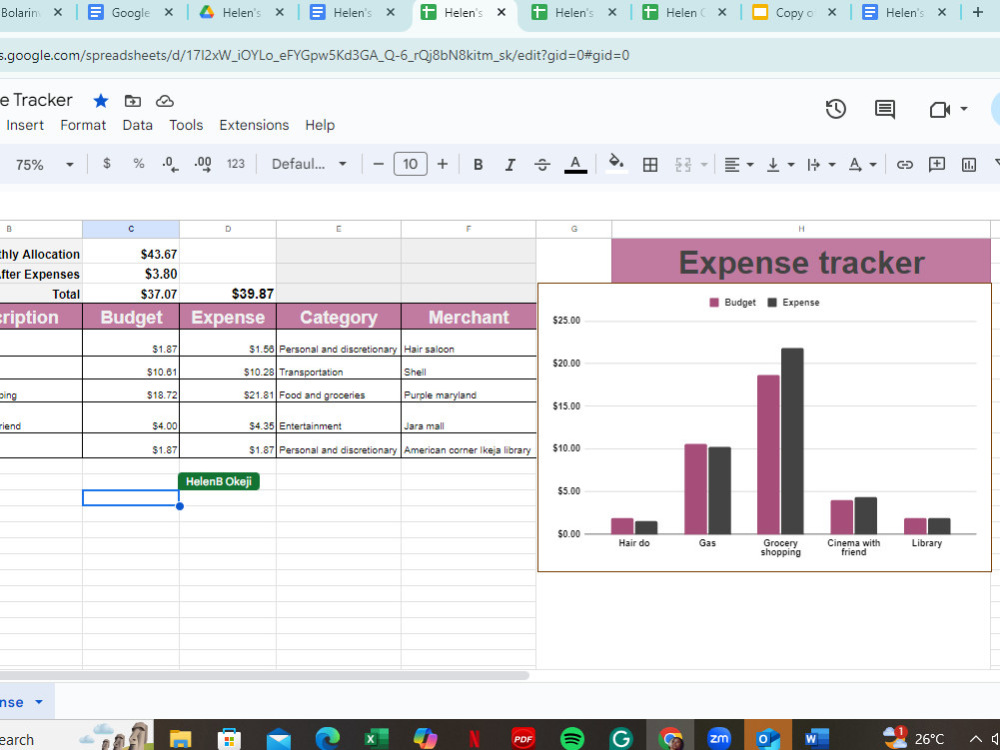Open version history clock icon
The height and width of the screenshot is (750, 1000).
click(x=835, y=109)
